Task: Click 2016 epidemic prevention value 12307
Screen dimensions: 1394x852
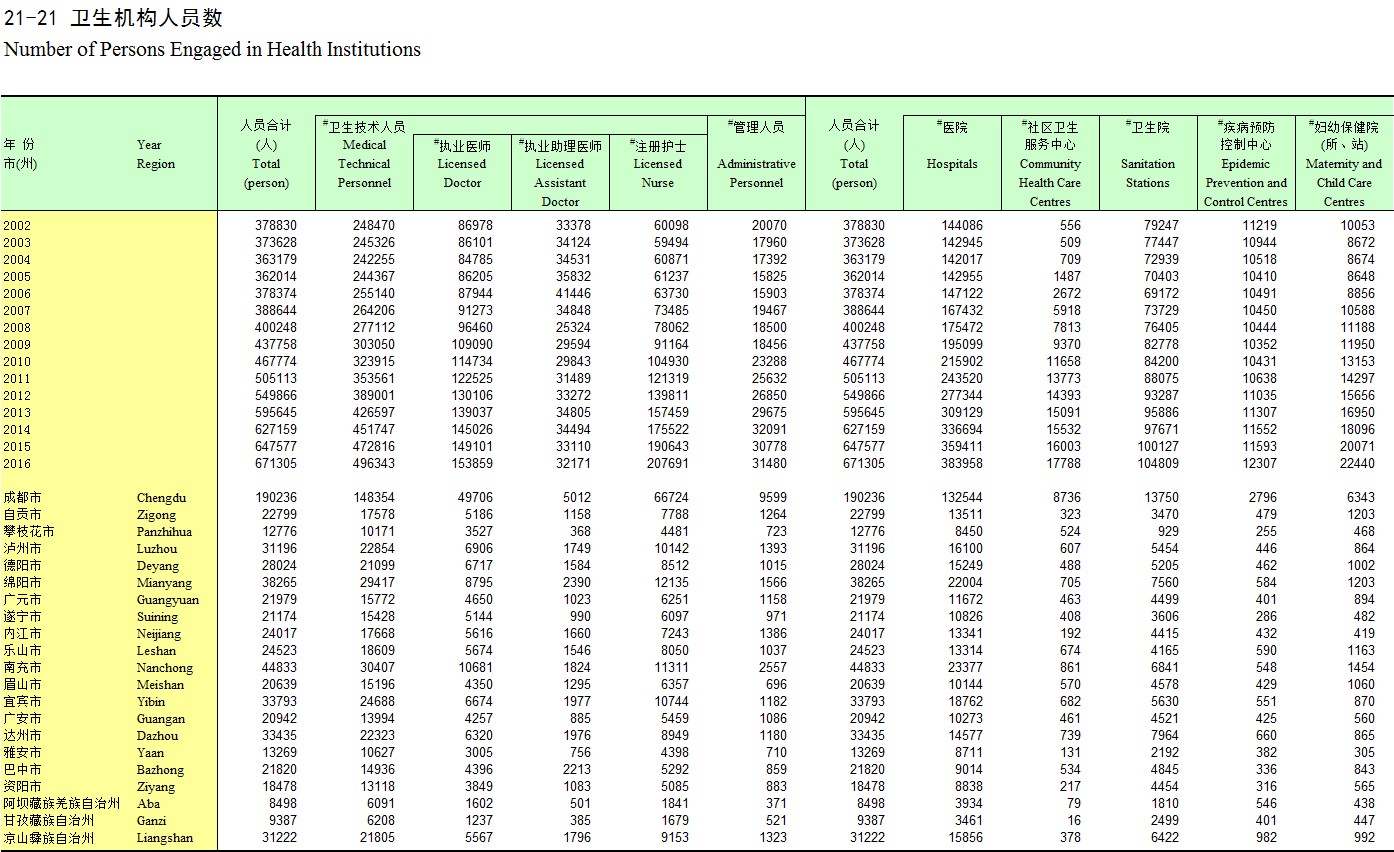Action: [1260, 464]
